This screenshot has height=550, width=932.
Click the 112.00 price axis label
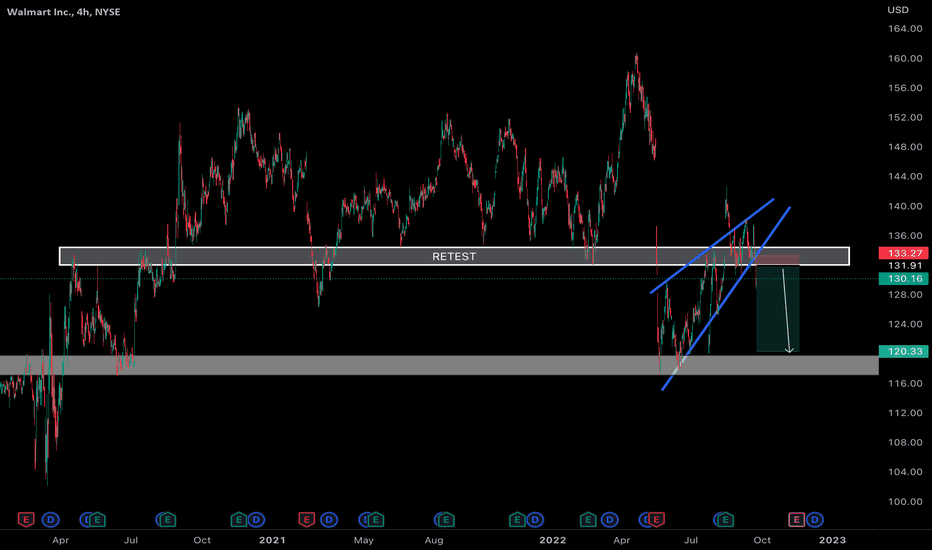click(905, 413)
